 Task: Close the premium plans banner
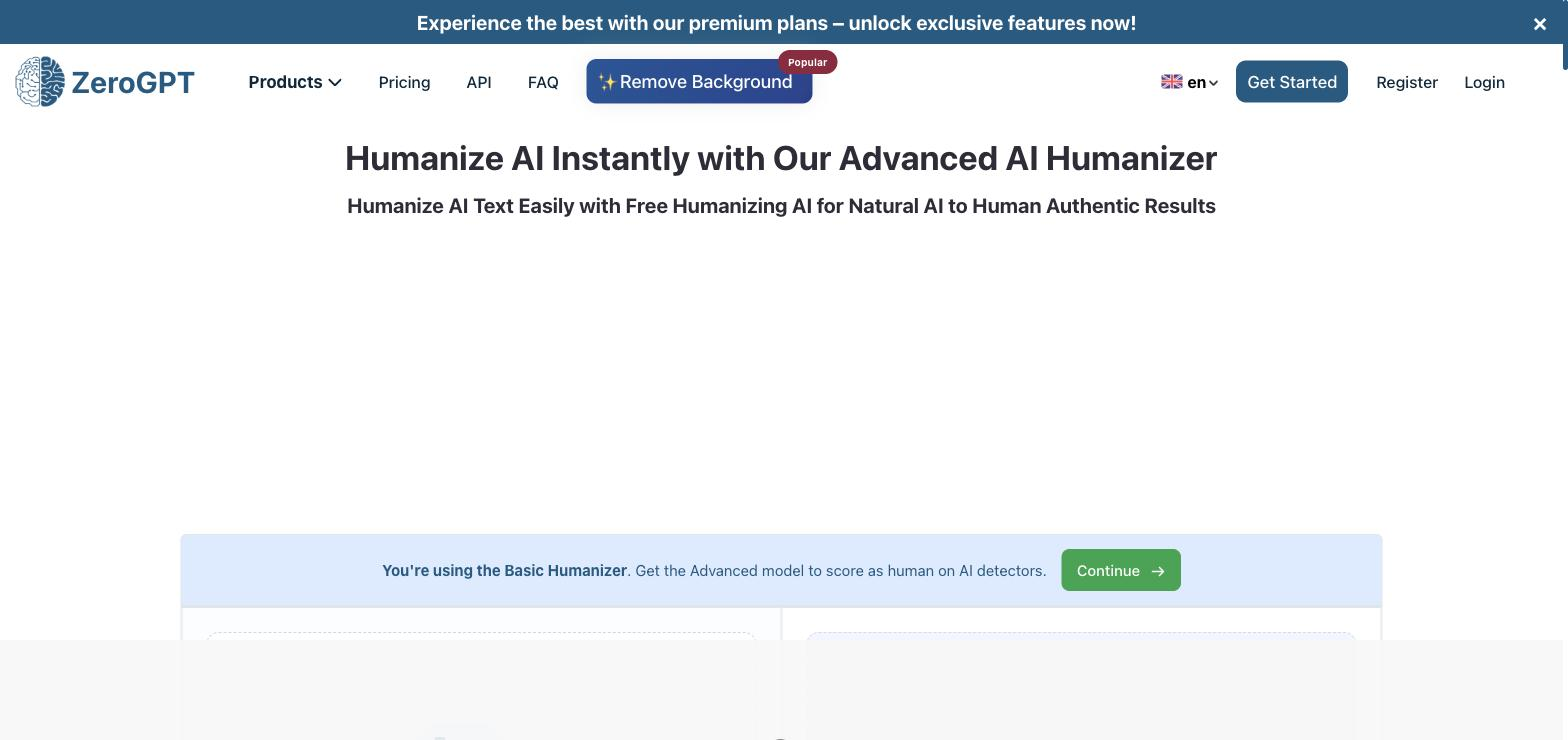(1540, 24)
